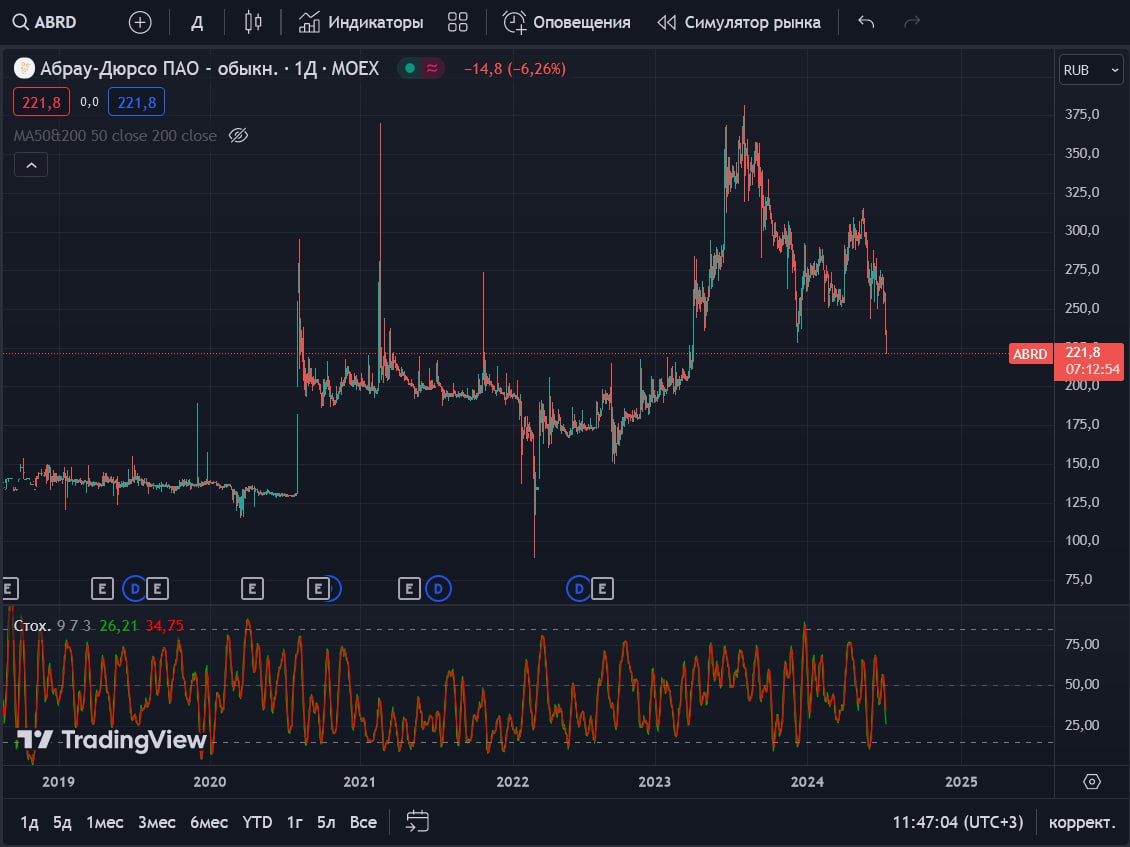Launch the Симулятор рынка replay mode

(x=739, y=22)
